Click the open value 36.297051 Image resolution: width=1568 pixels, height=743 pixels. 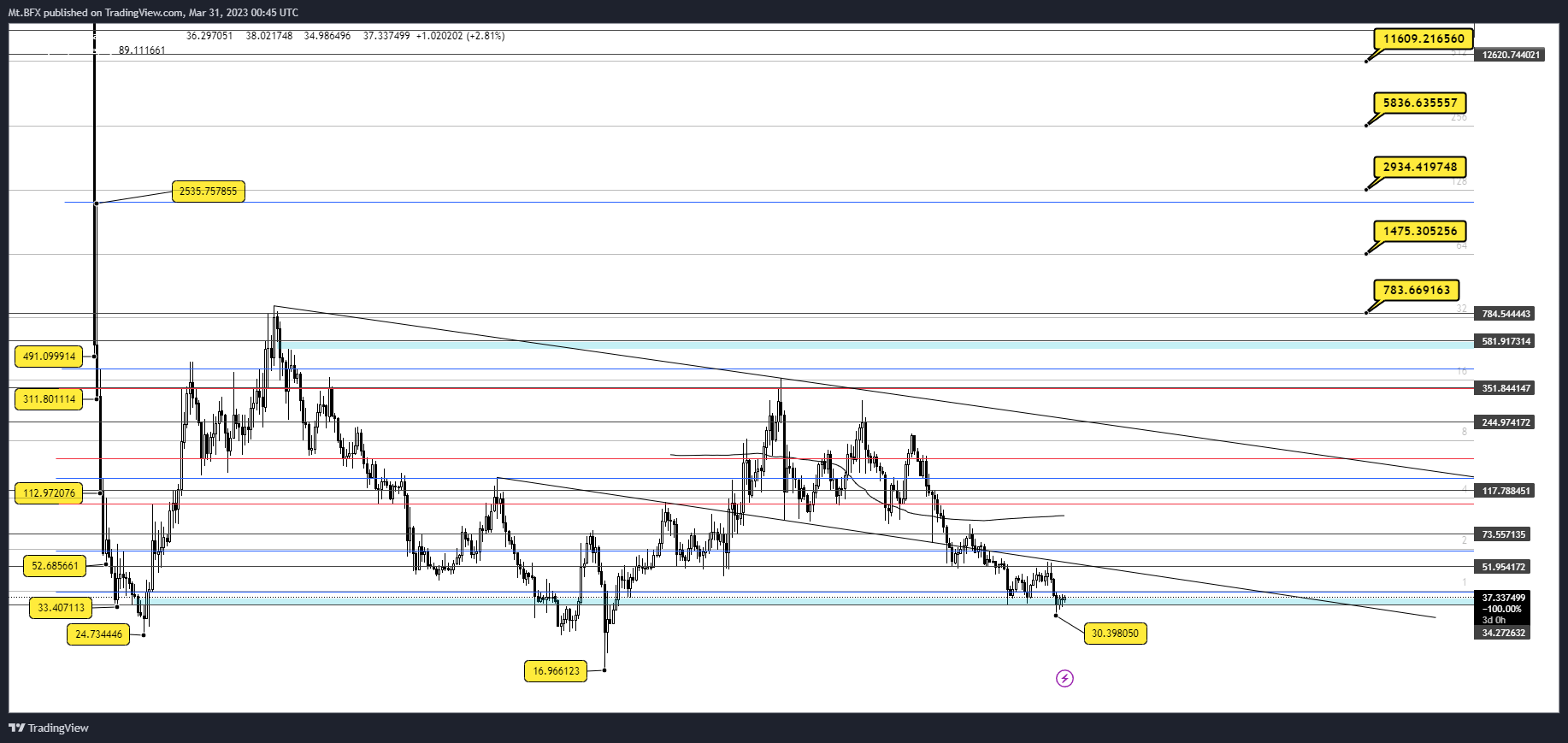[x=209, y=36]
